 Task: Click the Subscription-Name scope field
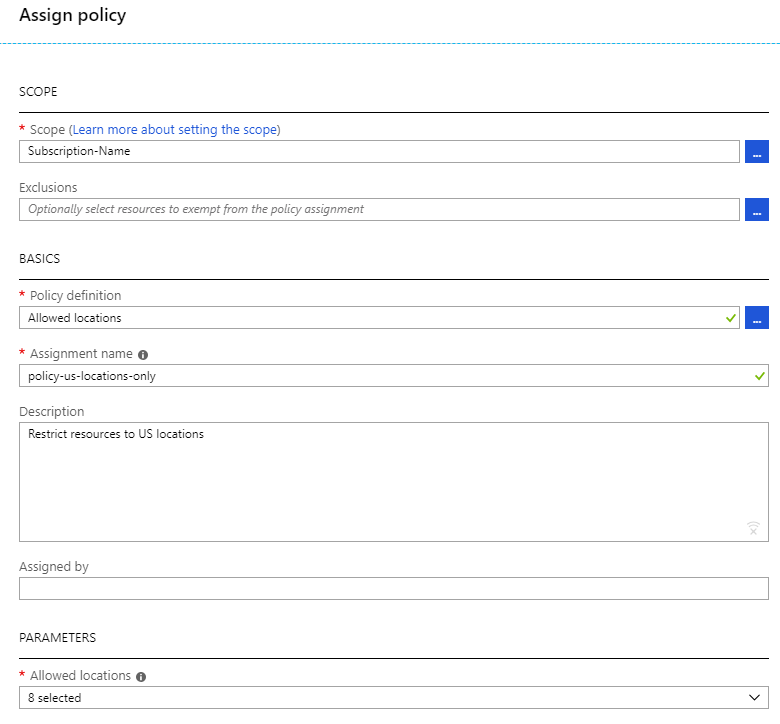click(378, 152)
